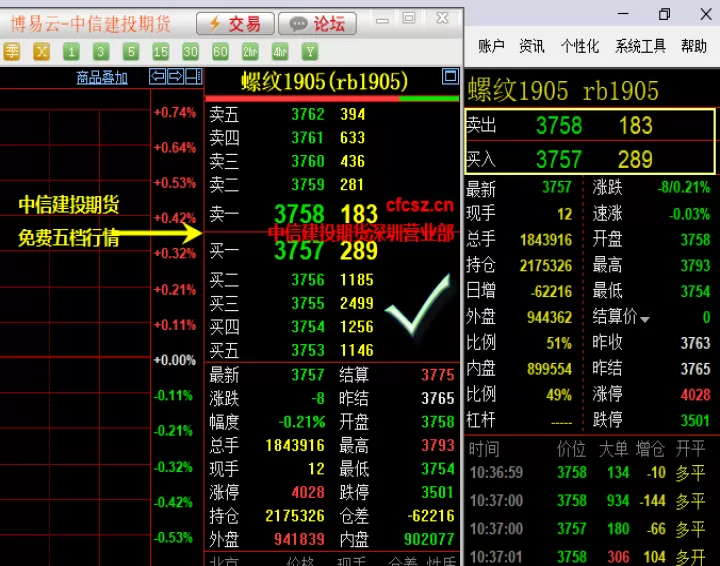
Task: Click the 卖四 price 3761
Action: point(308,137)
